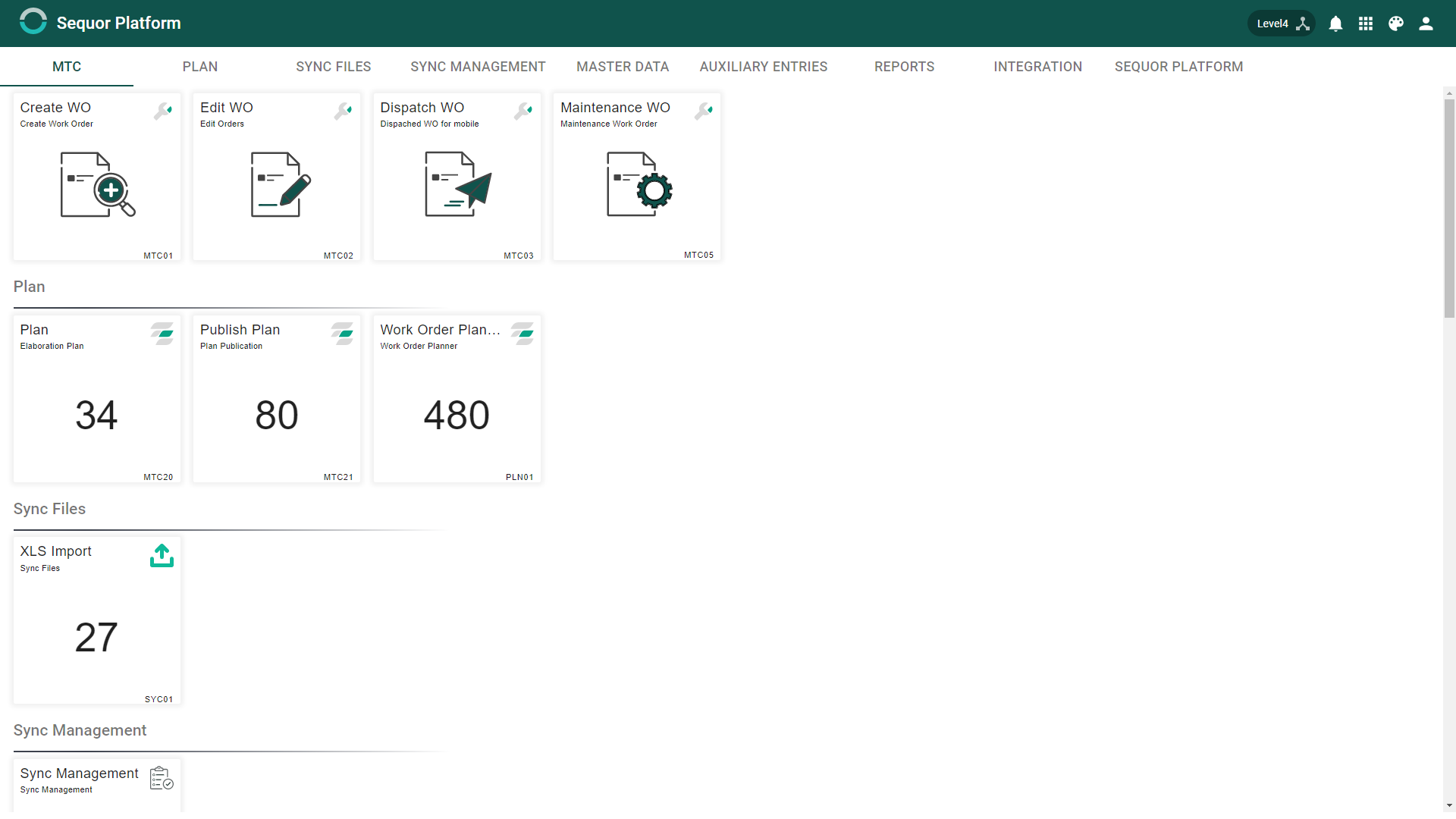This screenshot has height=819, width=1456.
Task: Click the count 34 on Plan card
Action: coord(96,416)
